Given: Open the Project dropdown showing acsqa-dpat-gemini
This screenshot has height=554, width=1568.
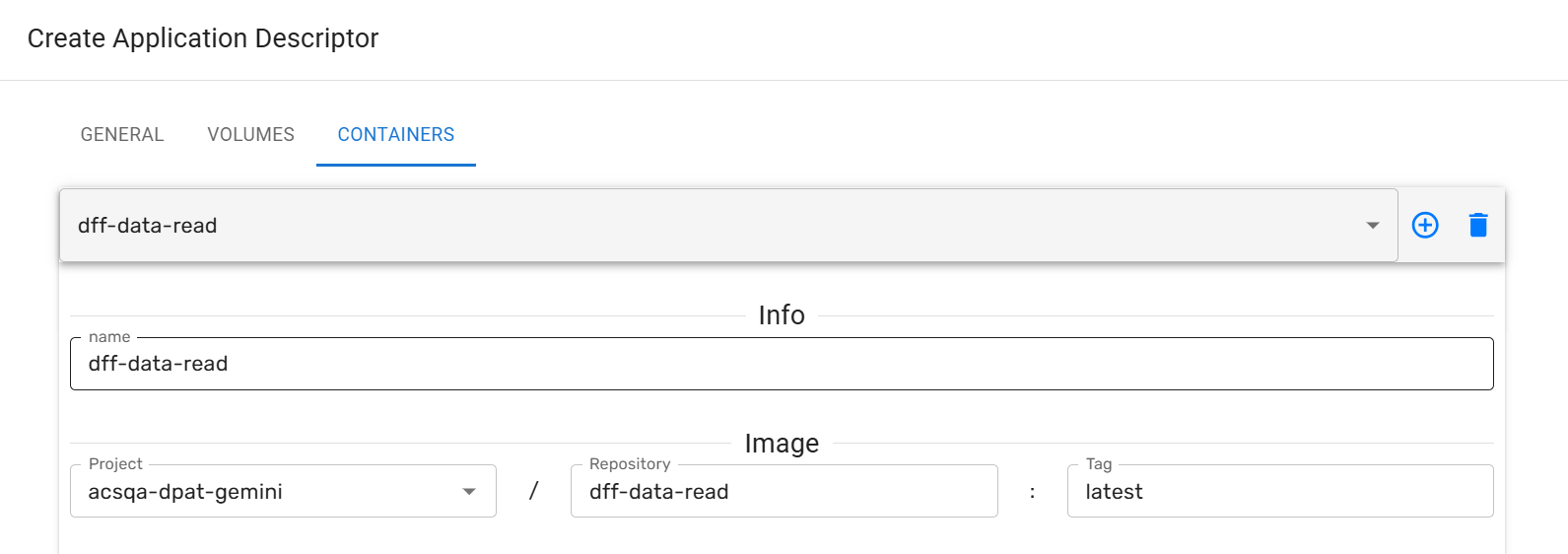Looking at the screenshot, I should pos(266,492).
